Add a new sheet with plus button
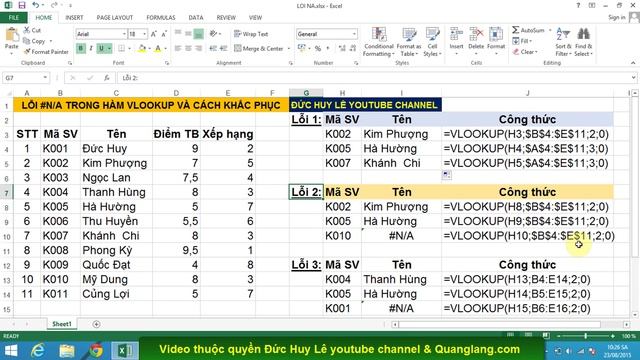Image resolution: width=640 pixels, height=360 pixels. (96, 324)
